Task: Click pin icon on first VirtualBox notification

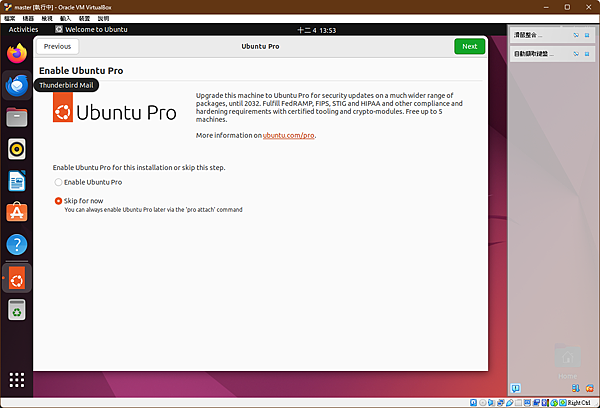Action: click(x=576, y=35)
